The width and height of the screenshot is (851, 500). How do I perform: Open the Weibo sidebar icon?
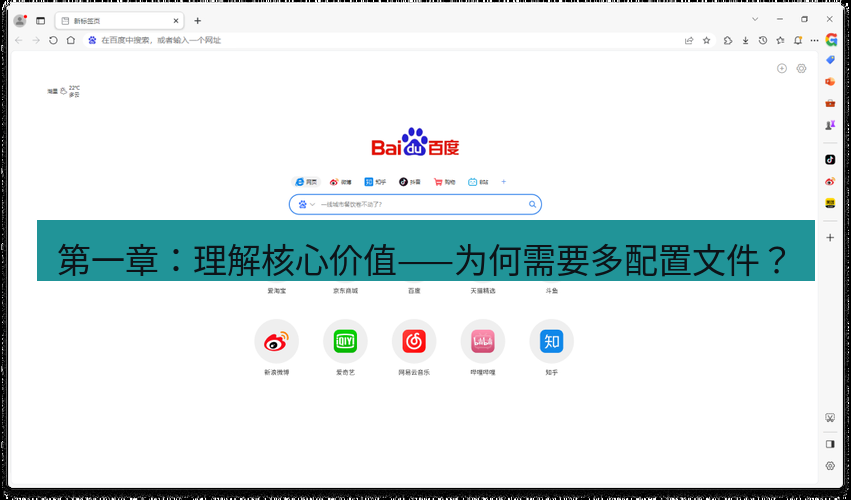(x=830, y=181)
